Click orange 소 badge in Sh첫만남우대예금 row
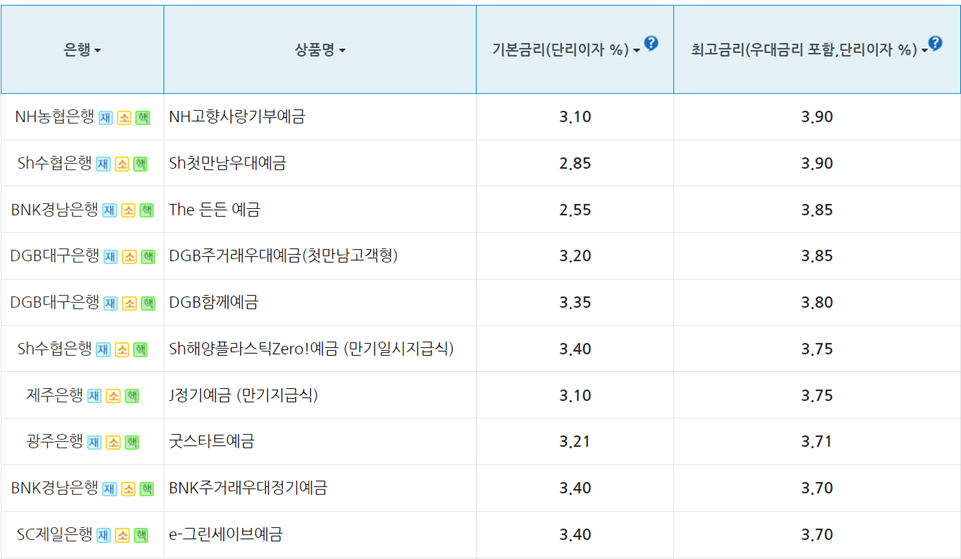 point(122,164)
